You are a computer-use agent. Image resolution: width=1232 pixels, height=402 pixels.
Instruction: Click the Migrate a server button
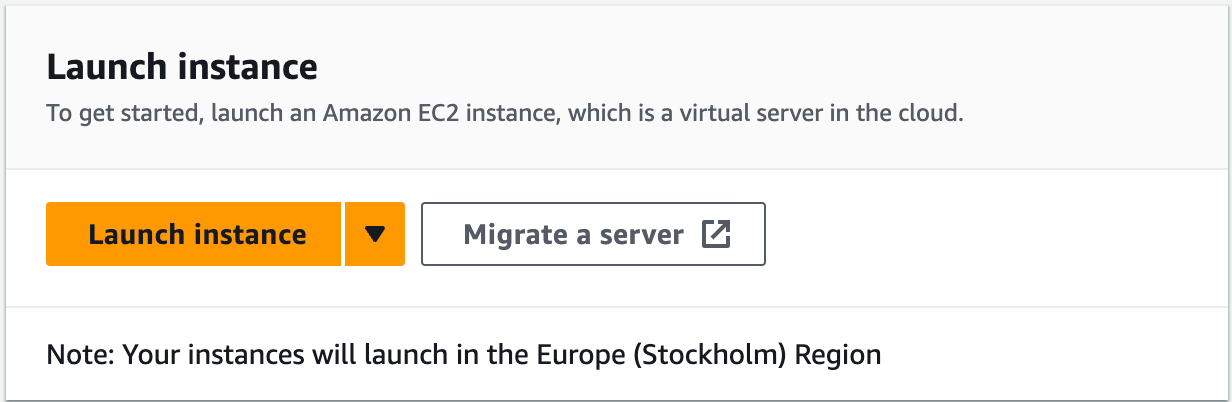(593, 234)
